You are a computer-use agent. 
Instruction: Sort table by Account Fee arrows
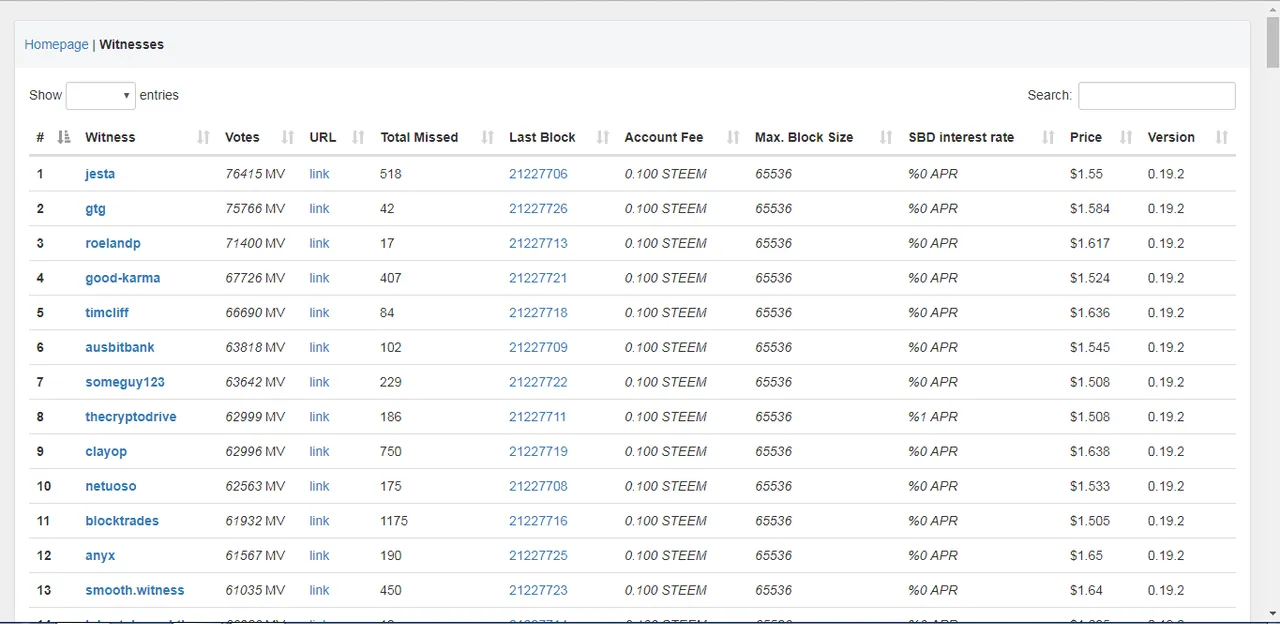733,137
